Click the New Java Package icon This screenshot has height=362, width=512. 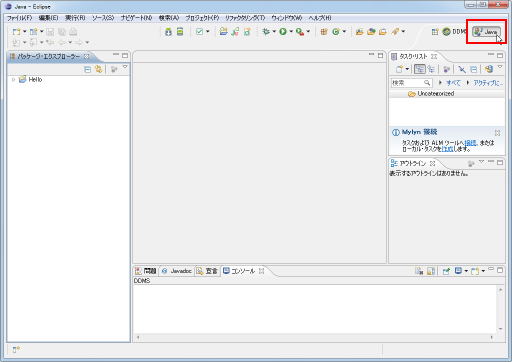click(323, 32)
